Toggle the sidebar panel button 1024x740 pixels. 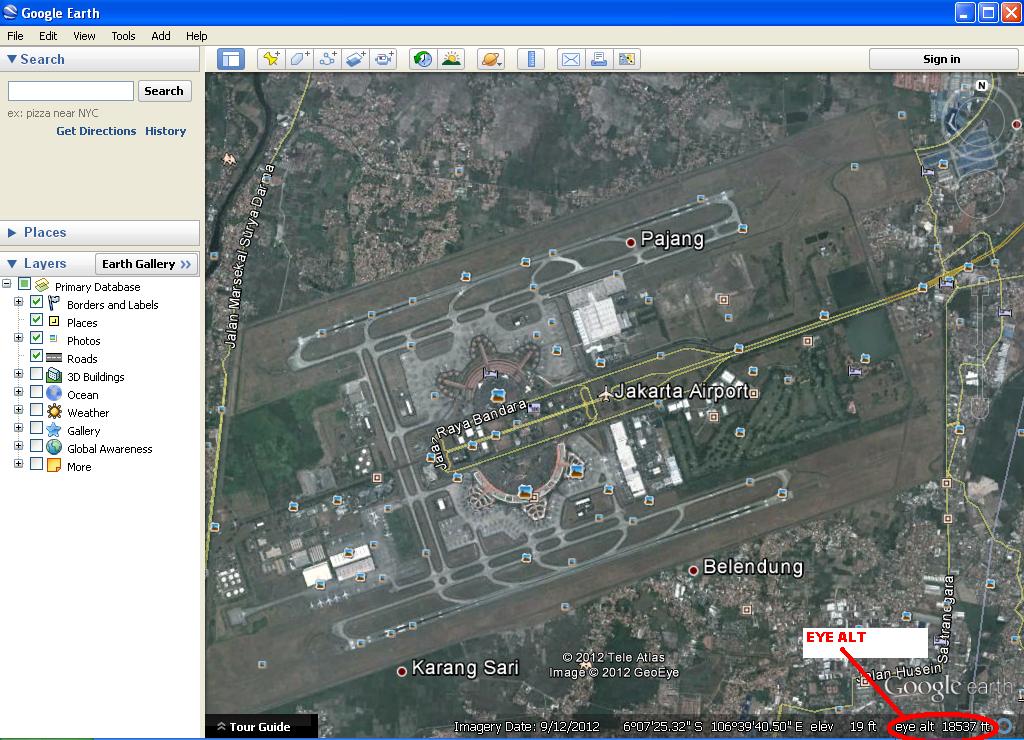(x=231, y=59)
